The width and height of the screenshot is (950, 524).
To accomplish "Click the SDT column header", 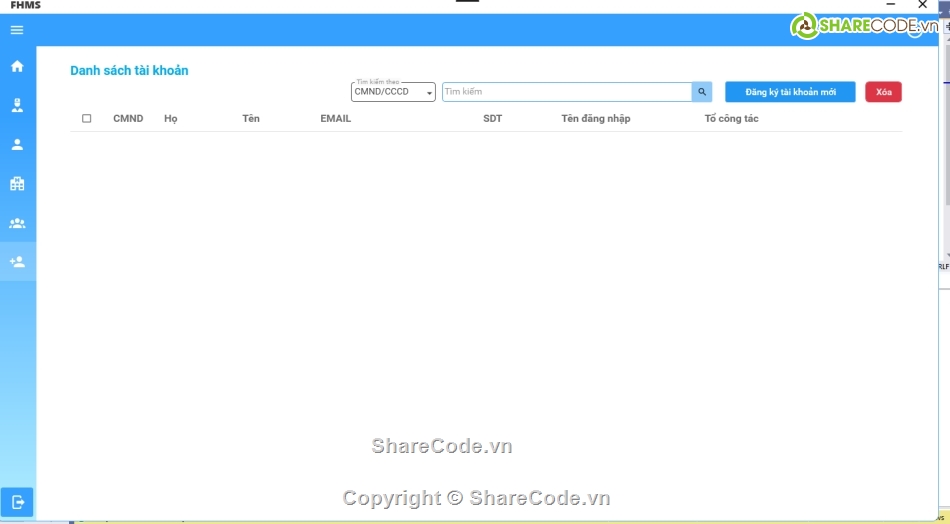I will [x=492, y=119].
